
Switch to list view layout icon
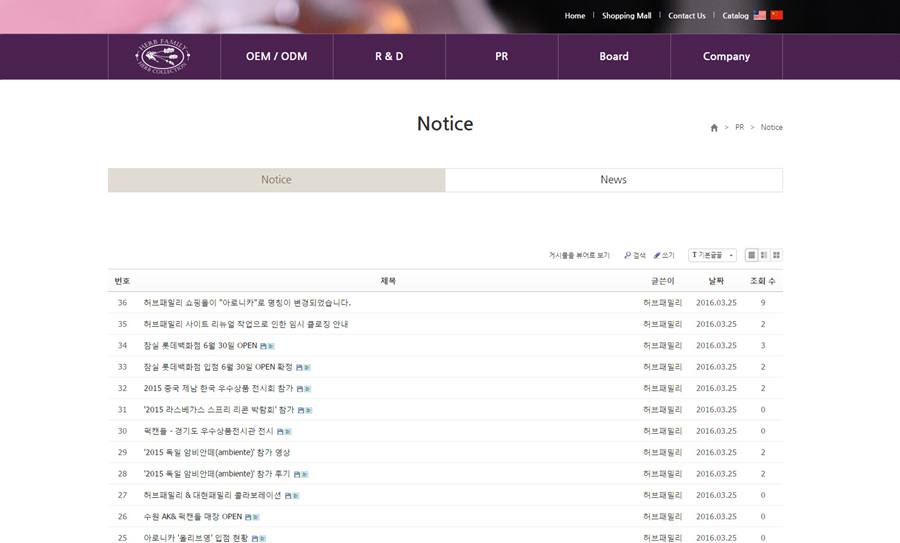(x=751, y=255)
